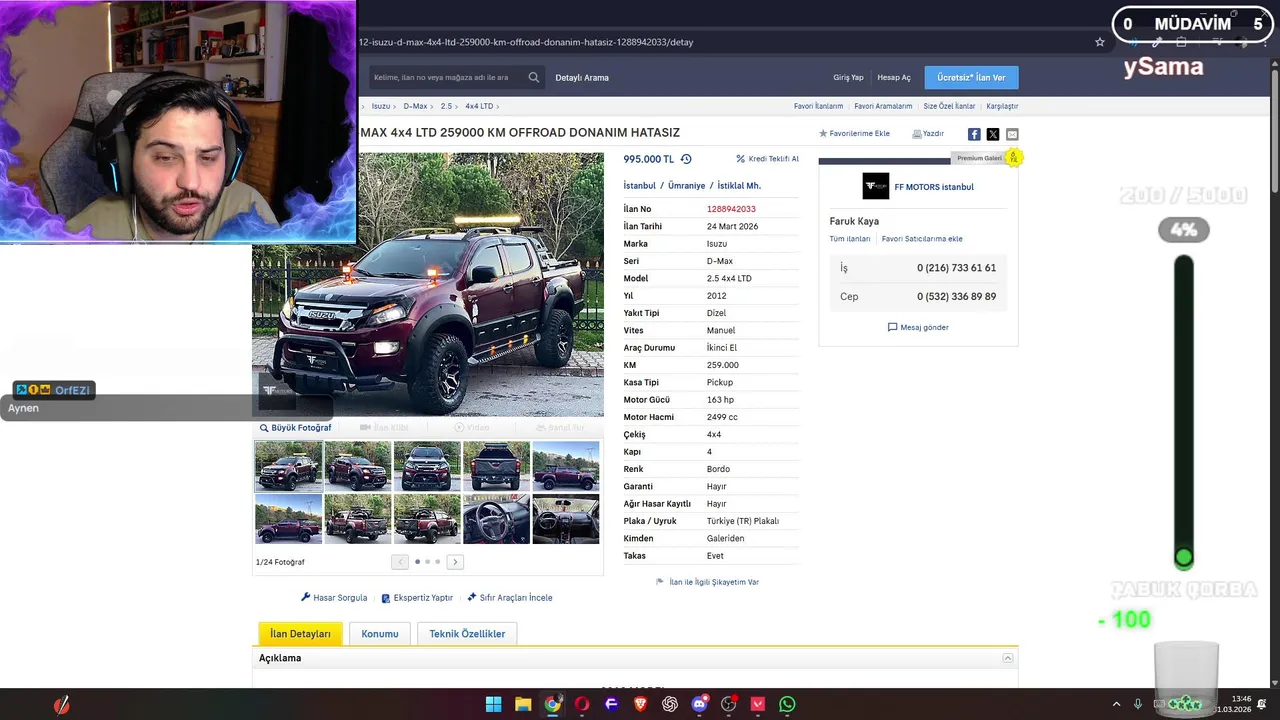Show hidden system tray icons chevron
1280x720 pixels.
[1117, 704]
